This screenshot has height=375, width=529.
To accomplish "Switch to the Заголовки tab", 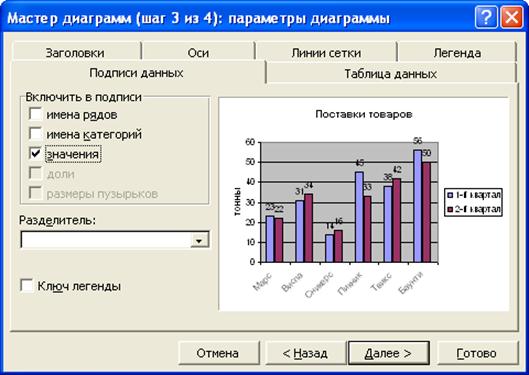I will click(x=75, y=53).
